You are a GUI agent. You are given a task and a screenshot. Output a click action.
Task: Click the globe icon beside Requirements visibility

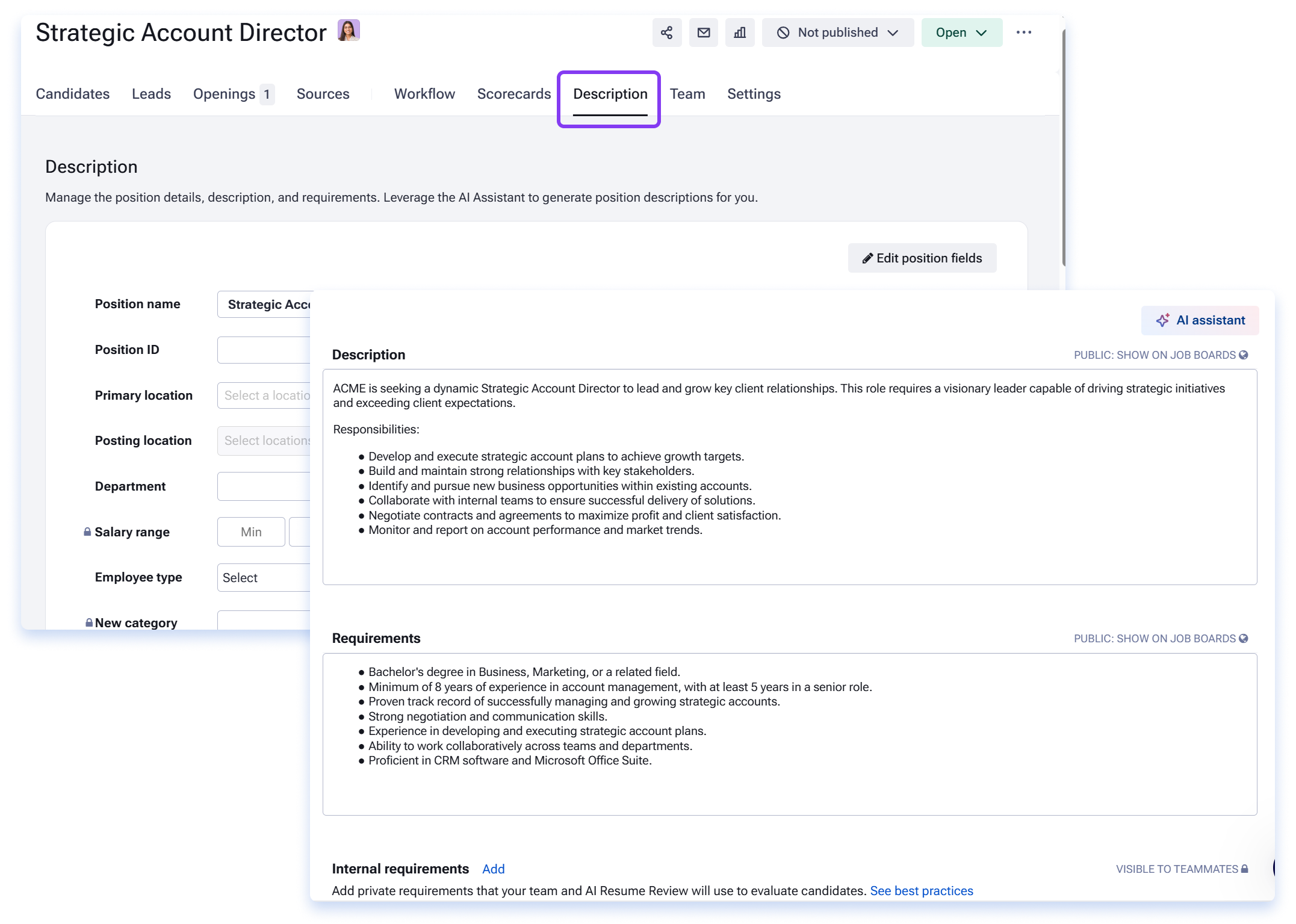[x=1244, y=639]
